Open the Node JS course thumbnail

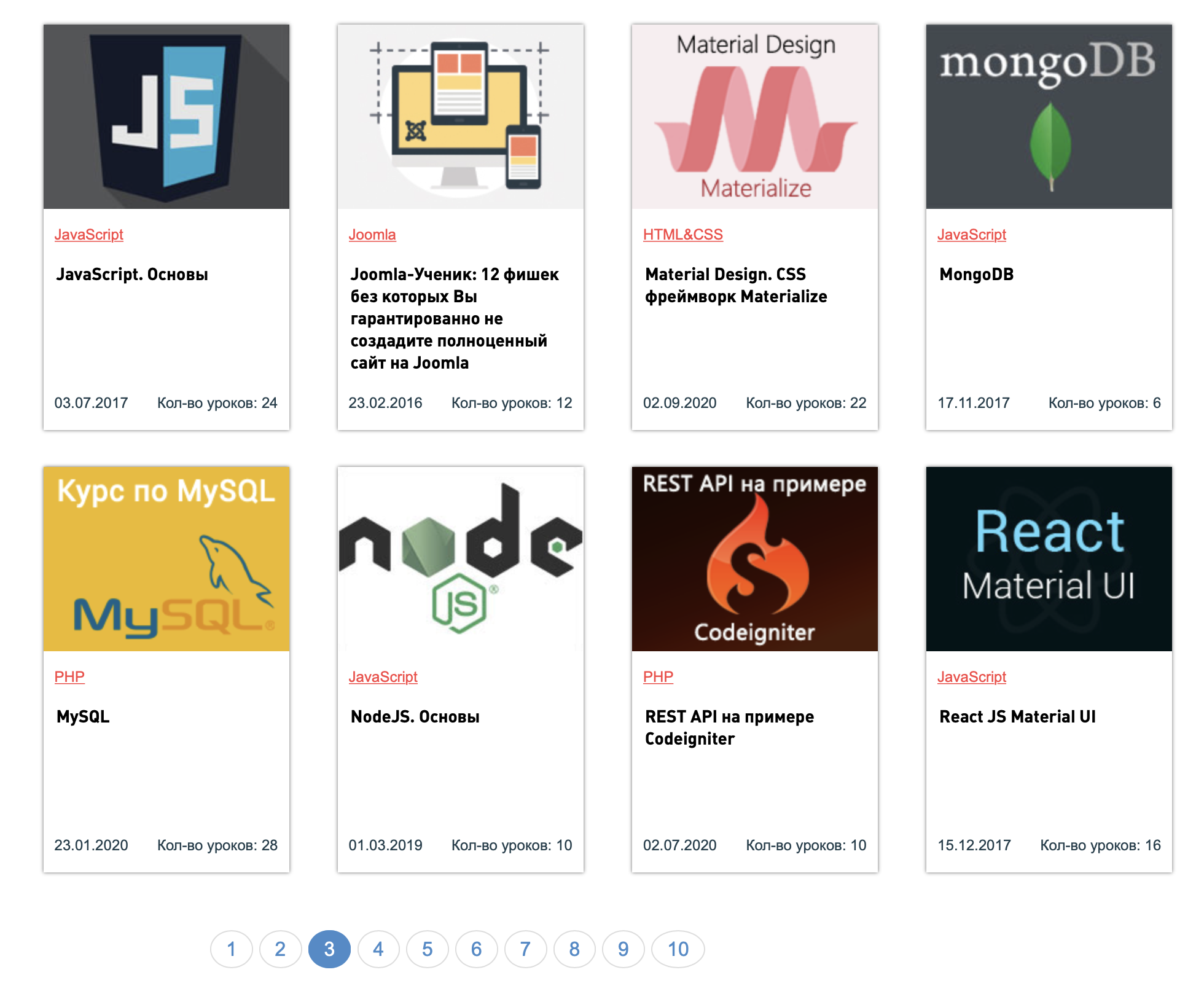click(x=461, y=559)
